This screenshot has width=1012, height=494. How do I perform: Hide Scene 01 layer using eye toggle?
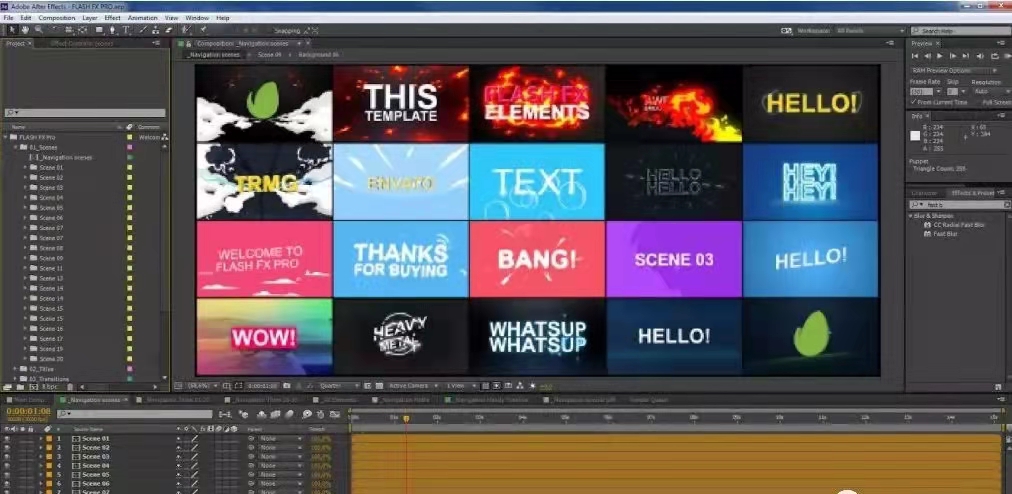[x=7, y=439]
